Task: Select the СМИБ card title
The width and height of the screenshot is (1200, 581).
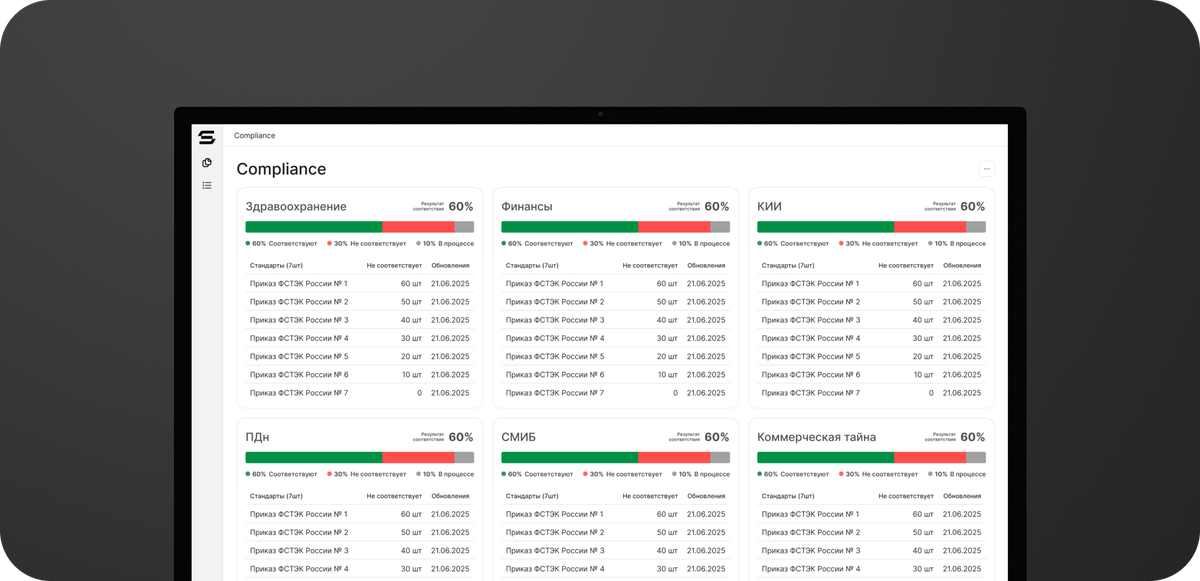Action: (x=518, y=437)
